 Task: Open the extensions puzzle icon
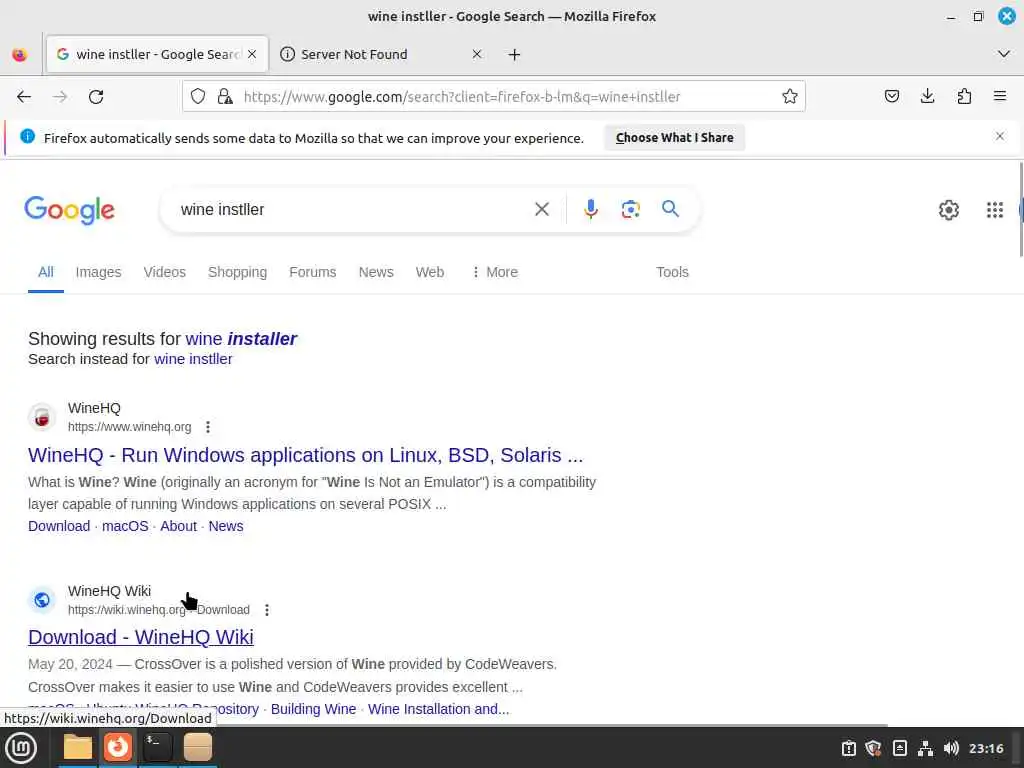click(x=964, y=97)
